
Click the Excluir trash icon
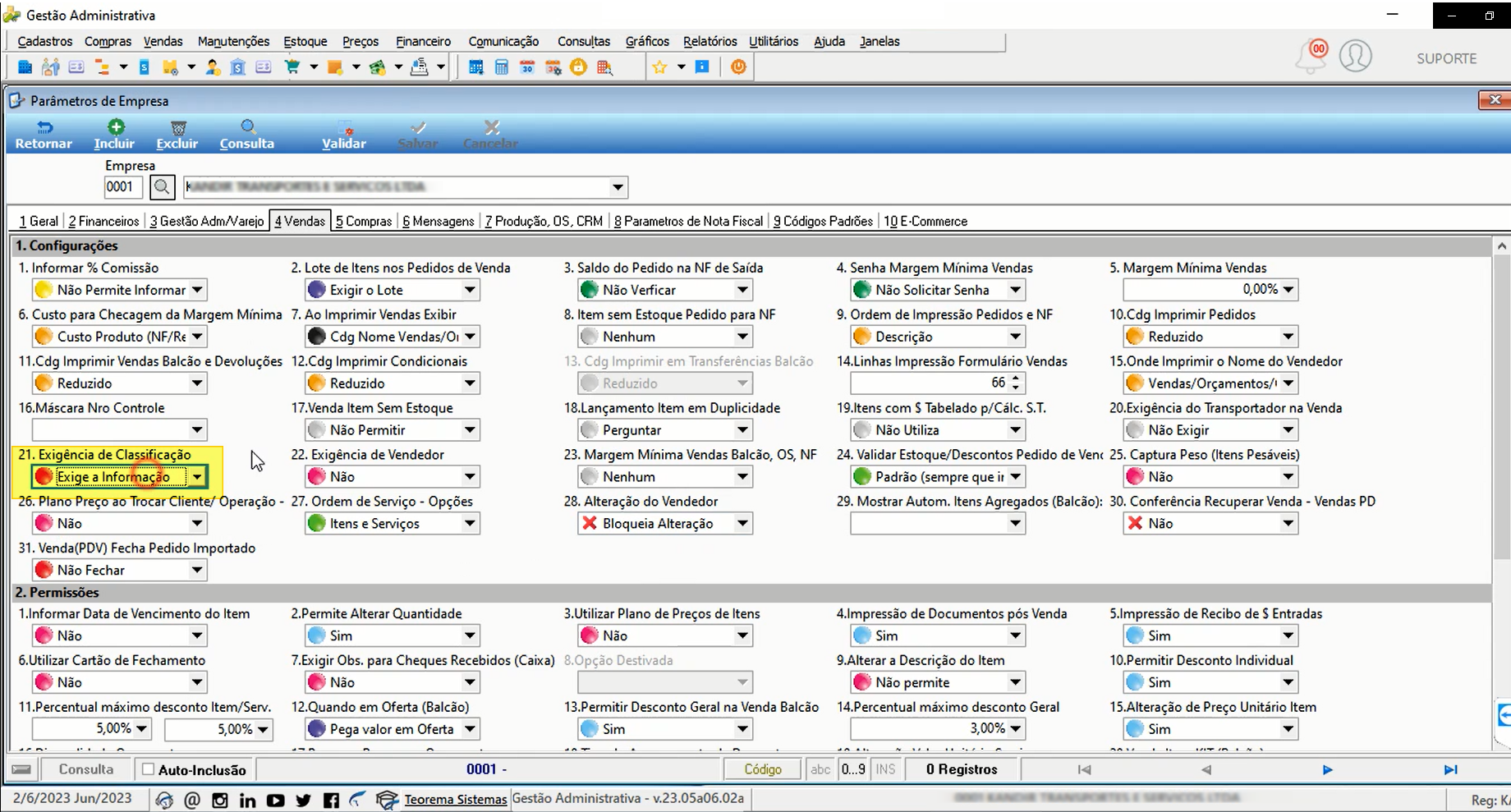(178, 127)
